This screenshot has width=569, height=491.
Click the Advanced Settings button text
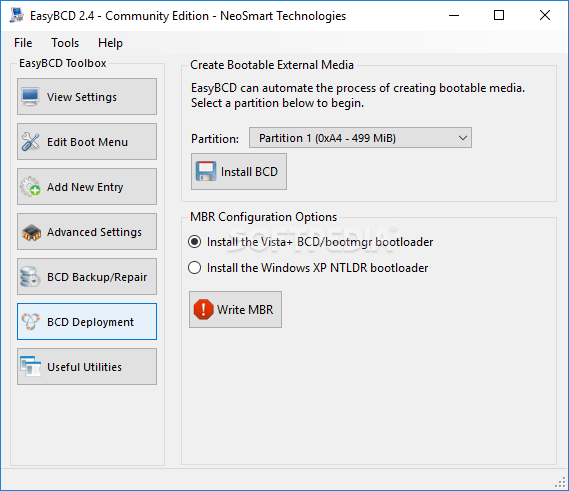(94, 232)
